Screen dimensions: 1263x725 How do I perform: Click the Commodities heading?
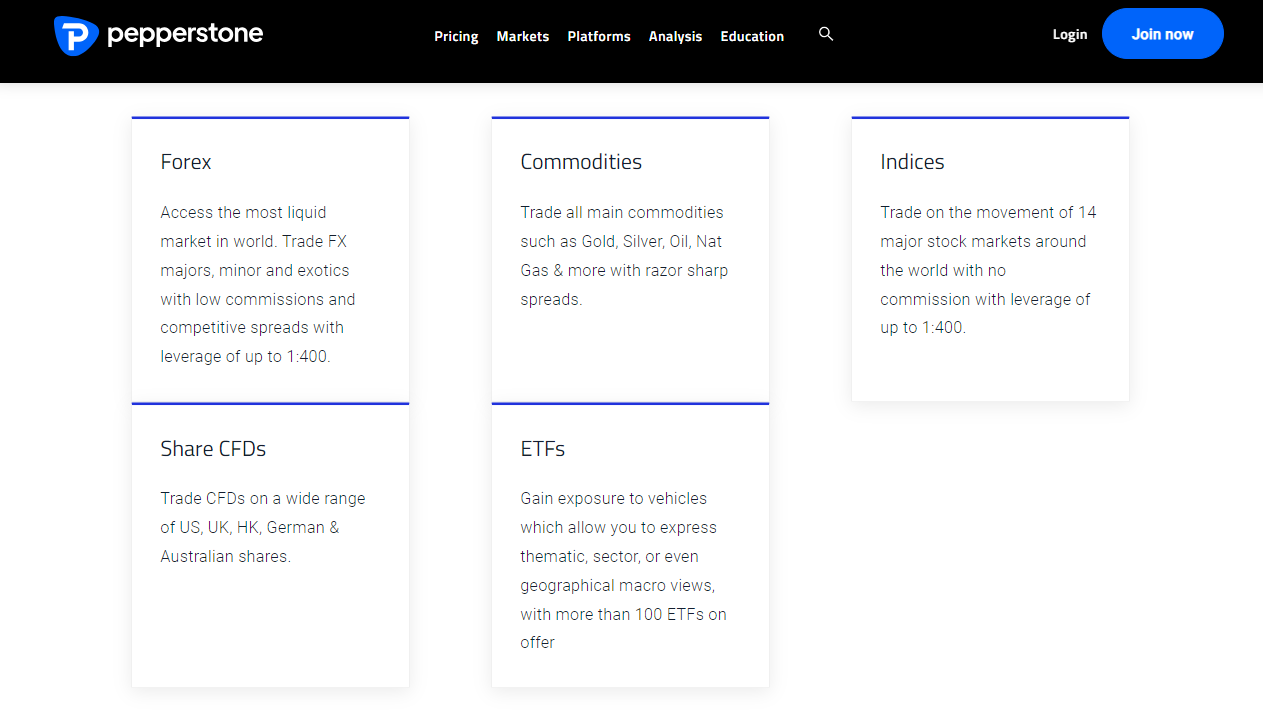[x=581, y=161]
